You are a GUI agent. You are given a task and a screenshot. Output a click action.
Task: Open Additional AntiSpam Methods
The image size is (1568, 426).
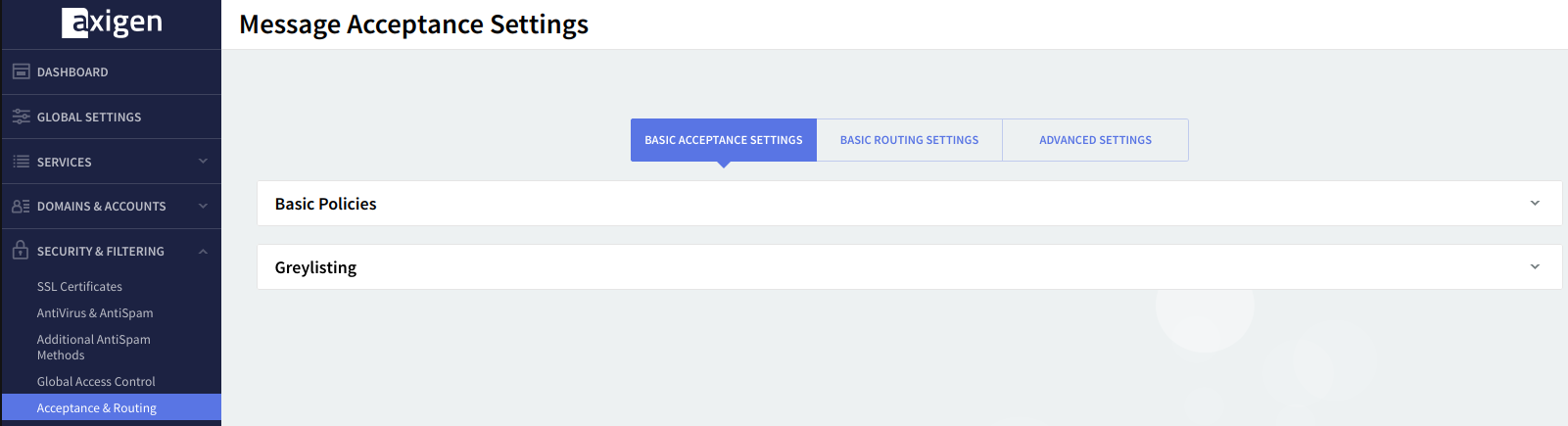[93, 348]
